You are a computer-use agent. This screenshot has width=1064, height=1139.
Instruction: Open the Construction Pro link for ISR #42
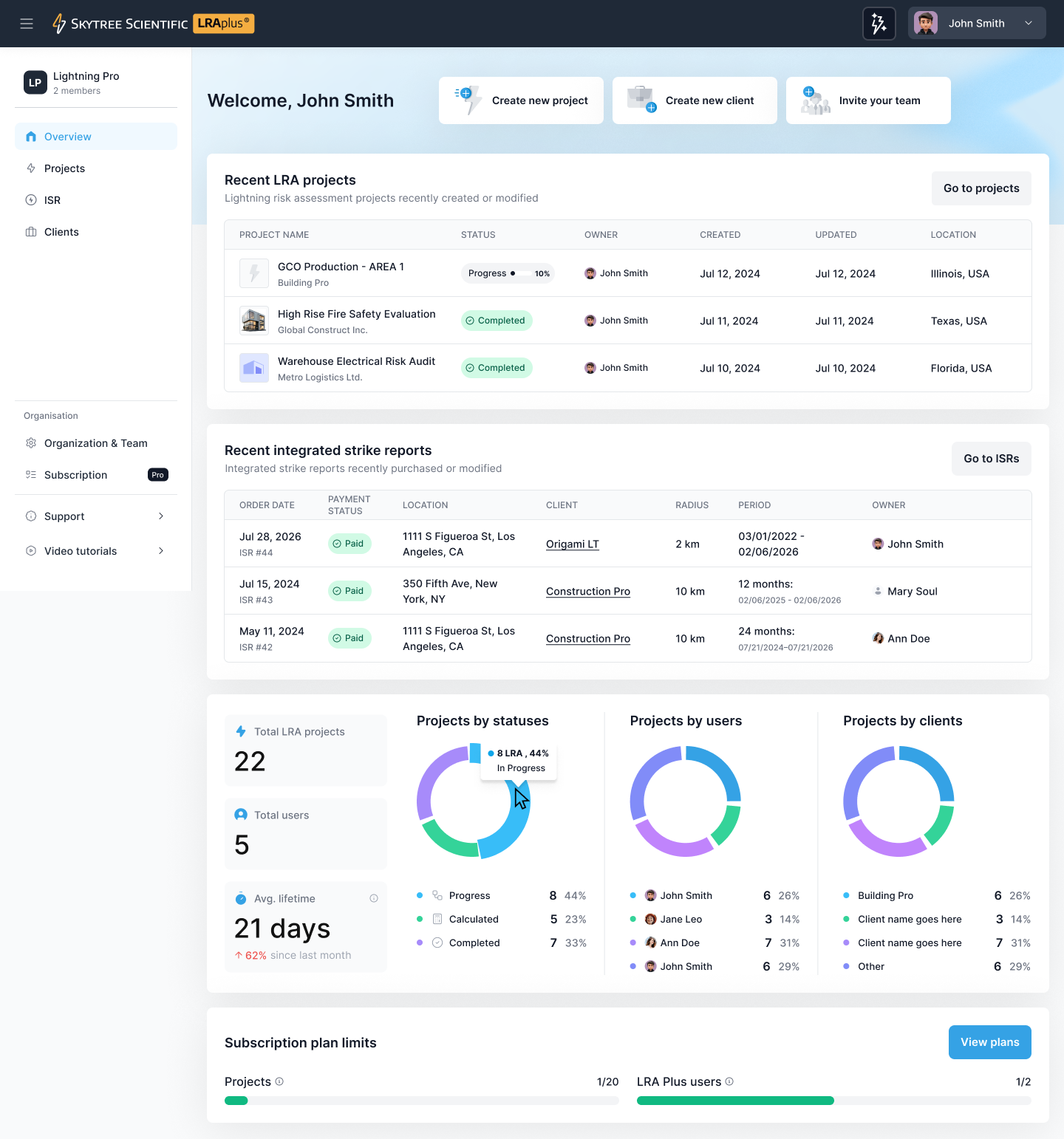588,639
